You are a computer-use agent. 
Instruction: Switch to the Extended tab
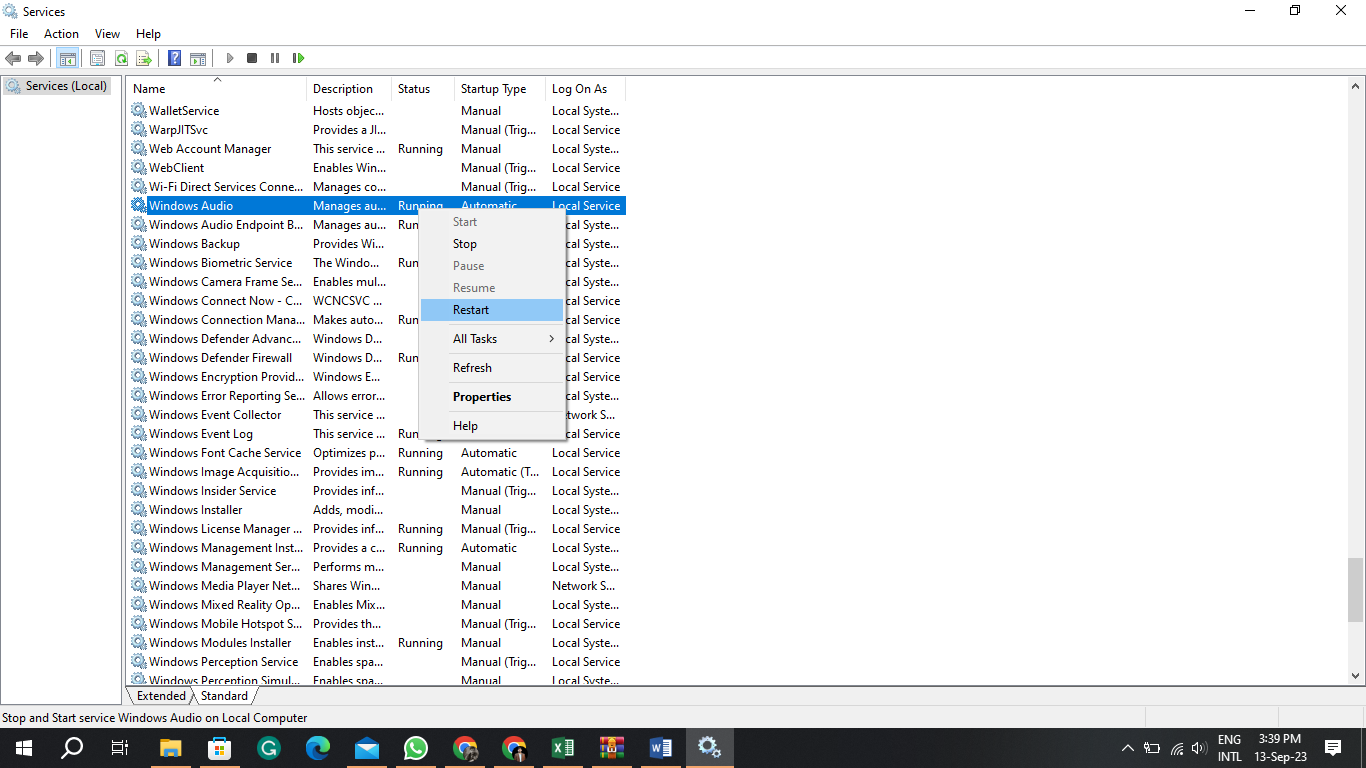[x=161, y=696]
